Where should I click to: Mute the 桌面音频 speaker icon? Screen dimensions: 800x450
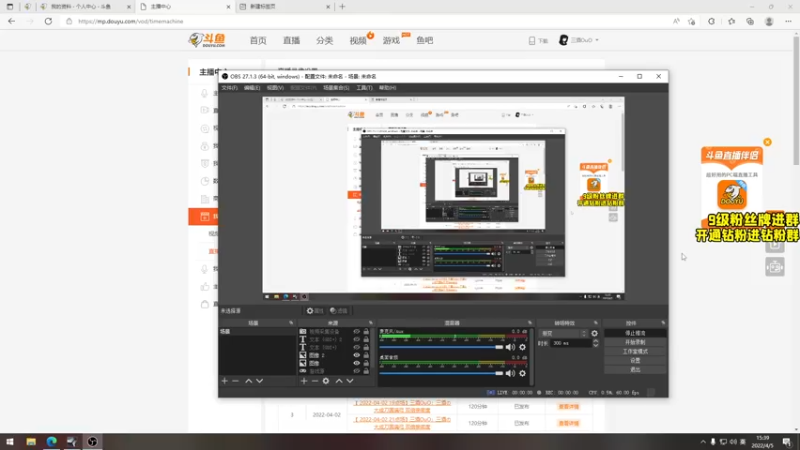(x=510, y=373)
